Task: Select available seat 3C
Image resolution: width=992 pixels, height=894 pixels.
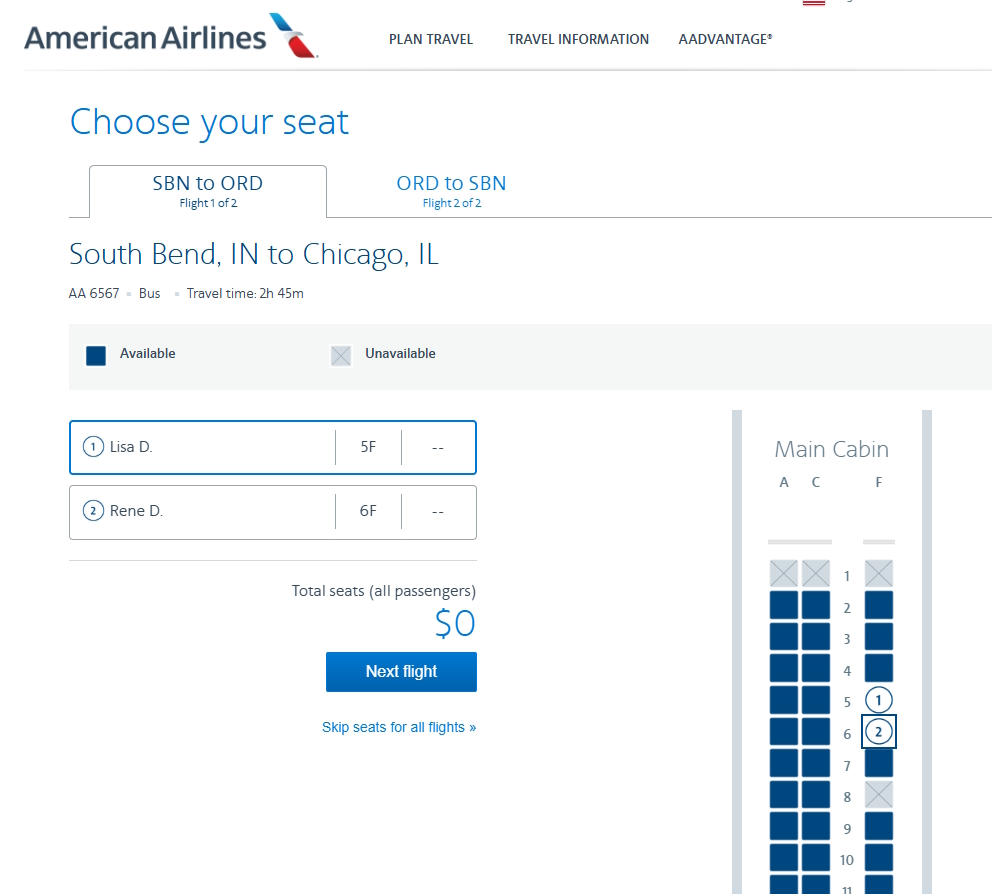Action: (816, 638)
